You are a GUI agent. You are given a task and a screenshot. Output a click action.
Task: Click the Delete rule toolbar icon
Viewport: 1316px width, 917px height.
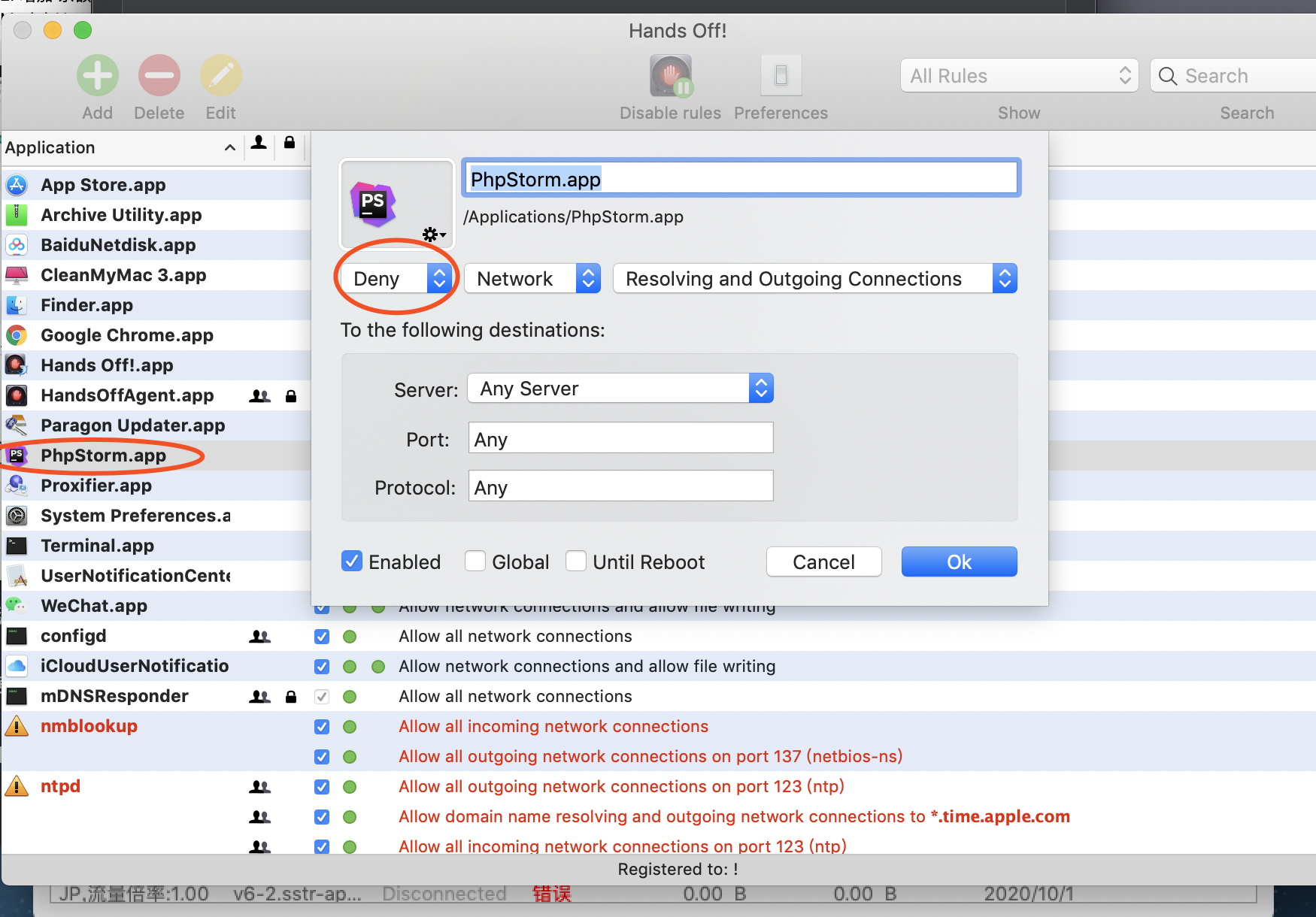[159, 75]
